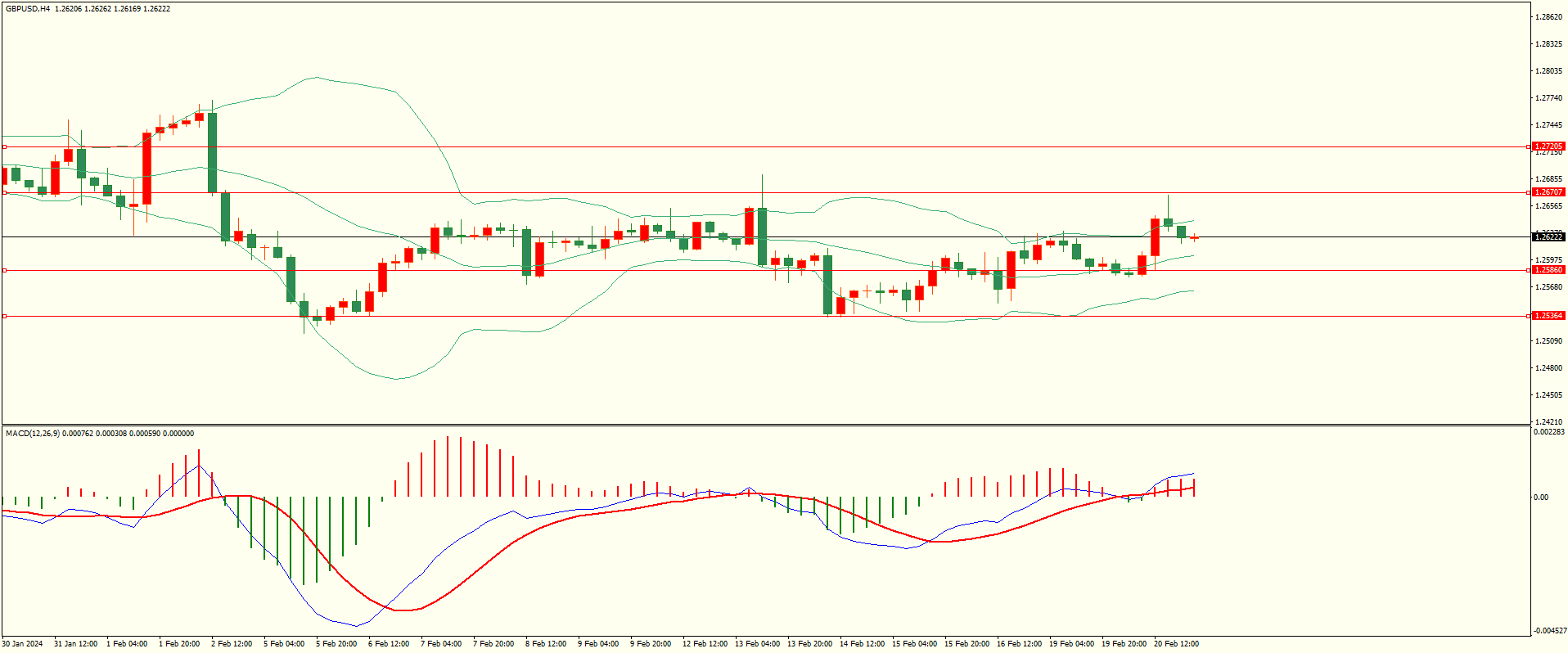
Task: Click the 1.25364 red price label
Action: click(1548, 316)
